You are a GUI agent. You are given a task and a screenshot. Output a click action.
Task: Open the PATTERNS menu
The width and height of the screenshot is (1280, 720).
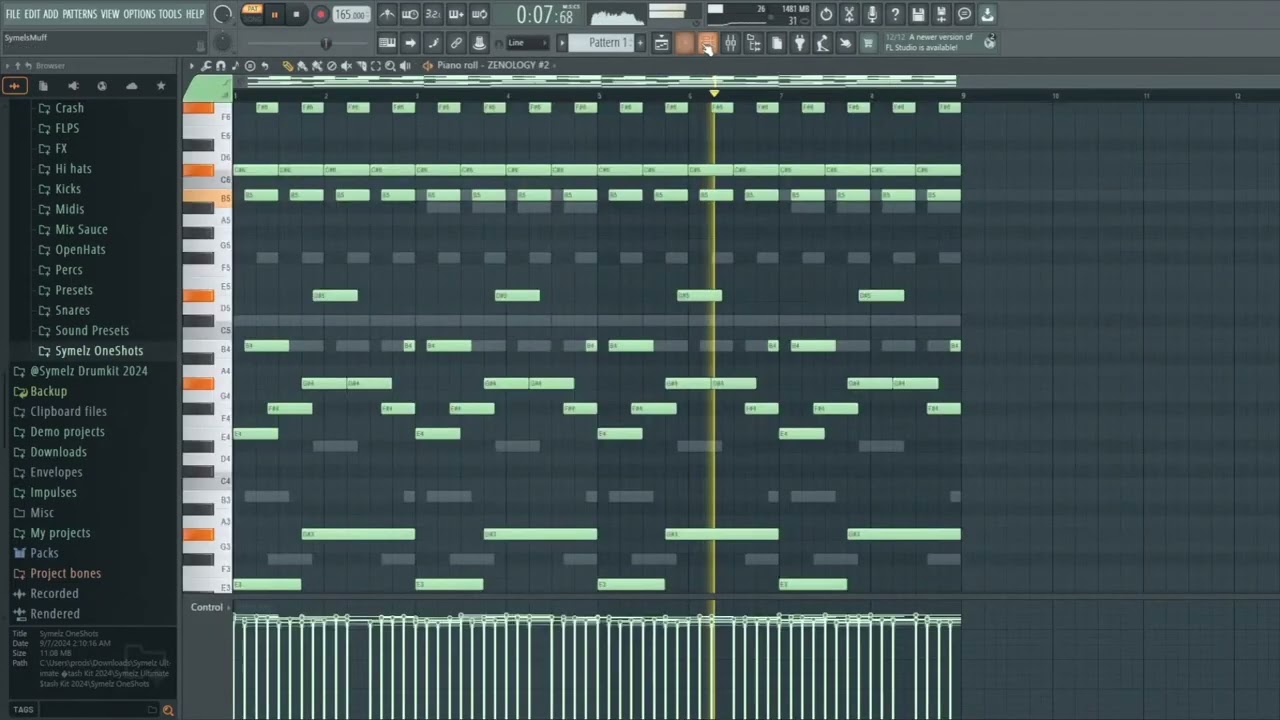[79, 14]
